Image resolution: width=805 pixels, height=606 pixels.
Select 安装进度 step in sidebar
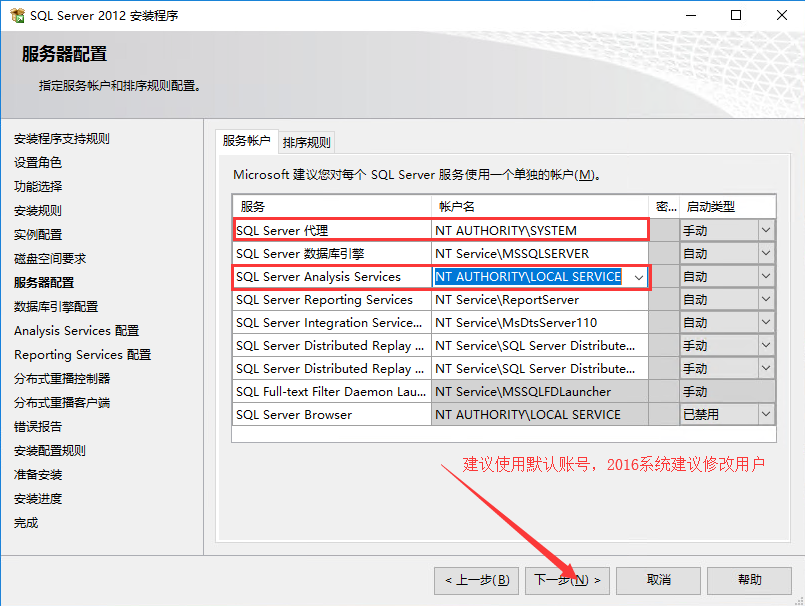click(38, 499)
